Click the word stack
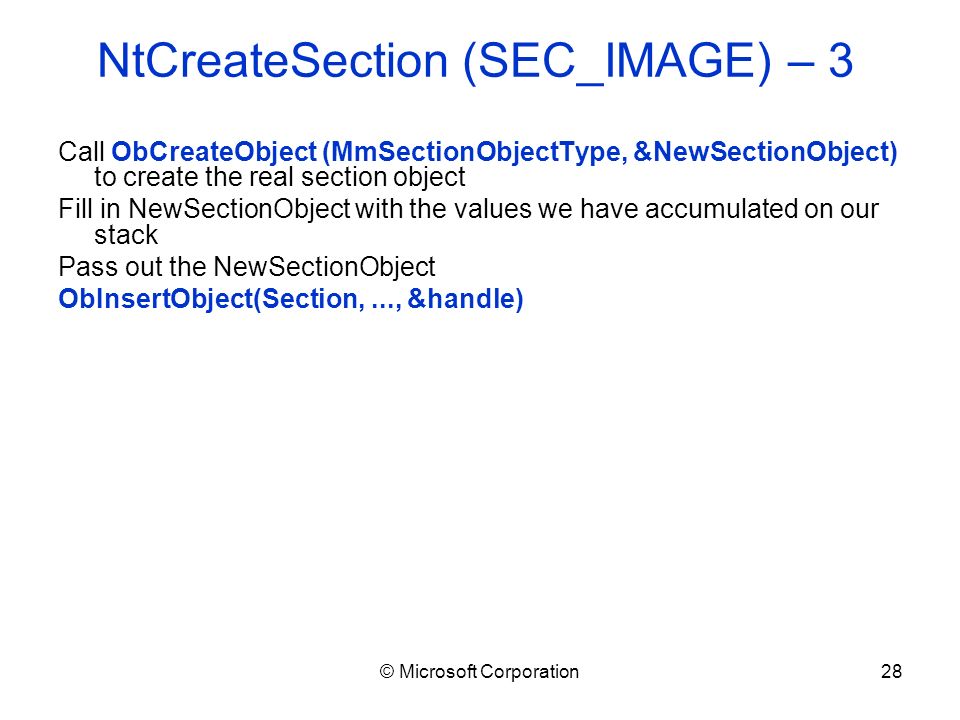This screenshot has width=960, height=720. (x=126, y=234)
